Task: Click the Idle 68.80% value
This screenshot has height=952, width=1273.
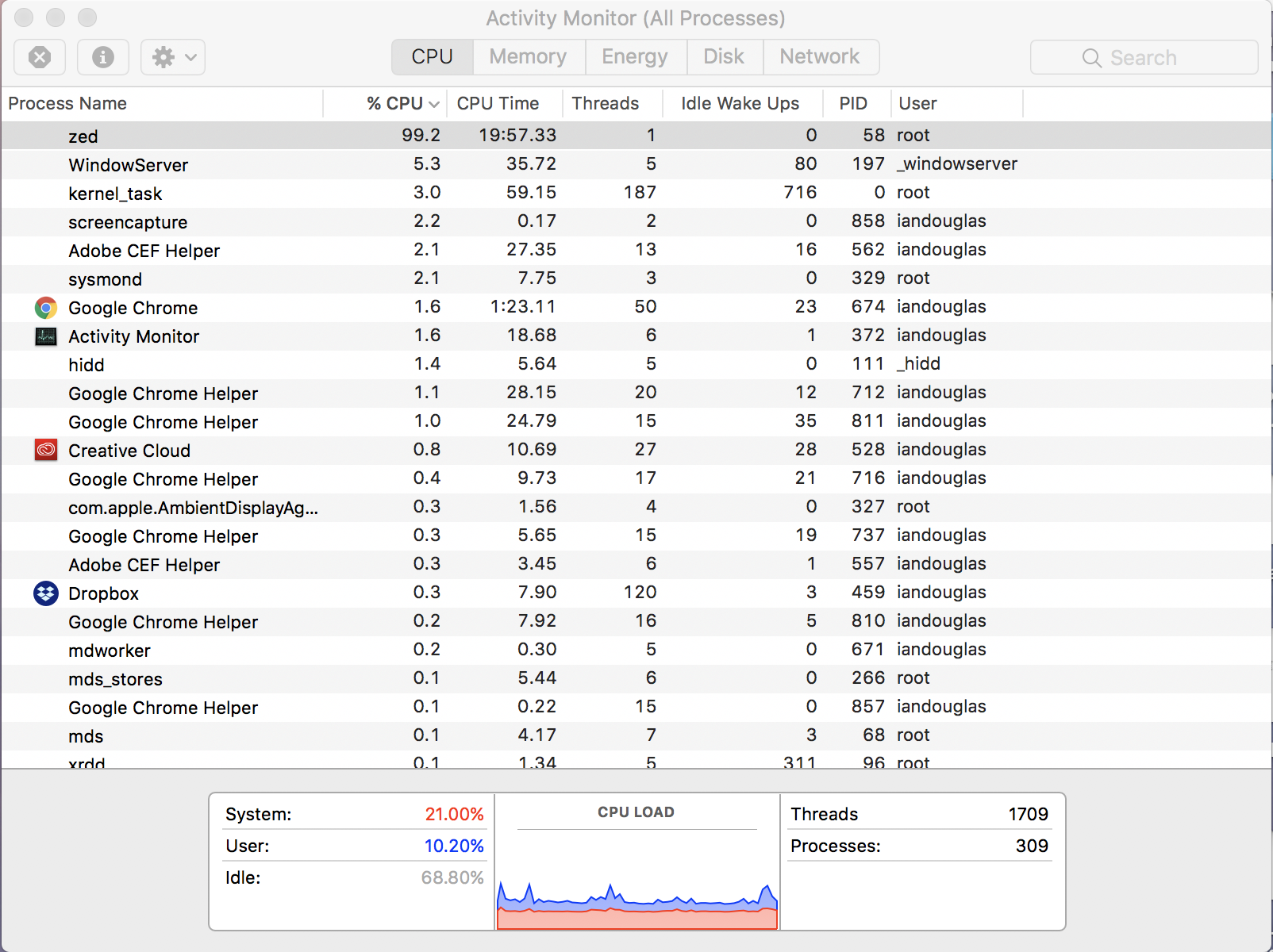Action: point(452,877)
